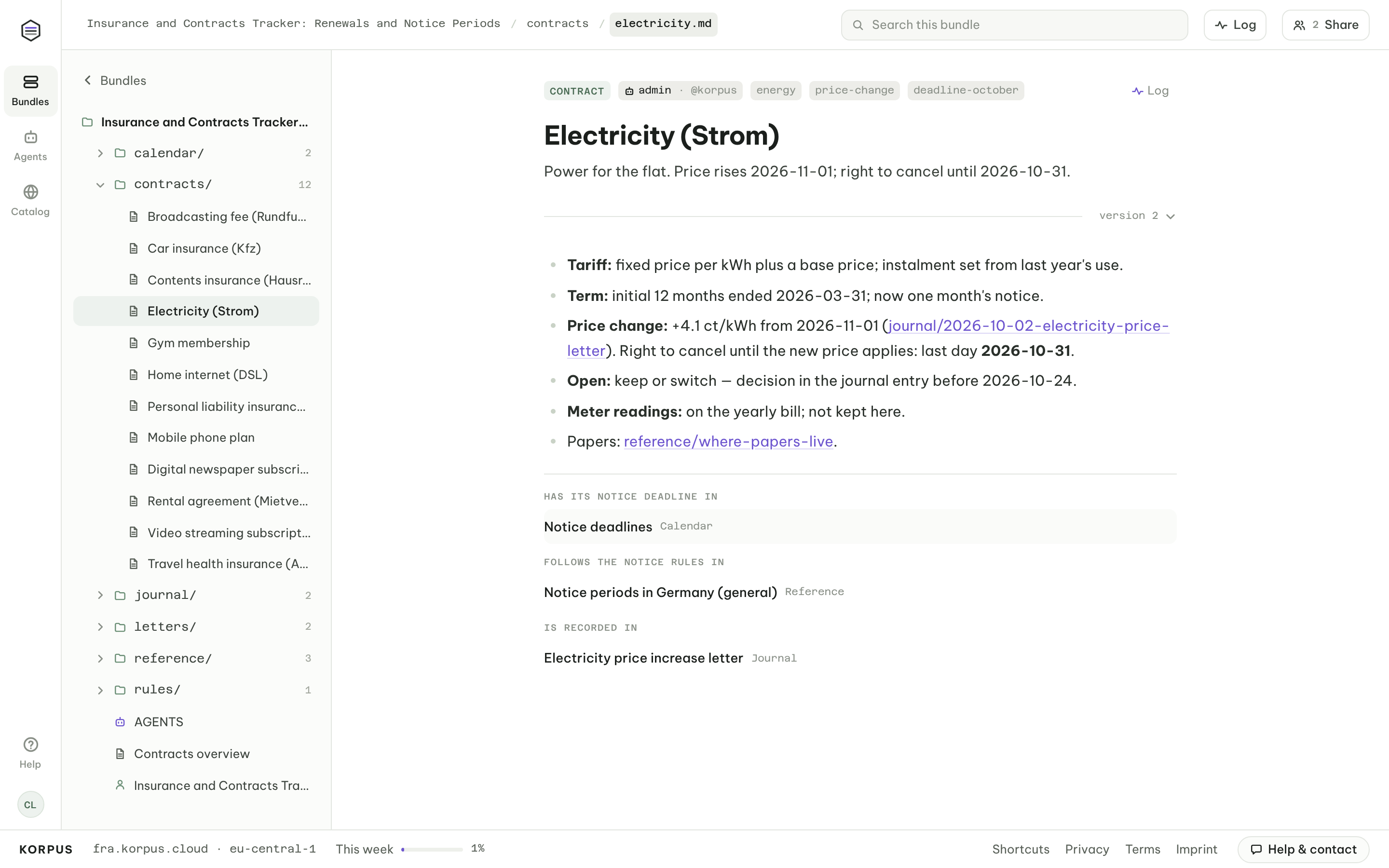Click the search magnifier icon

[858, 25]
